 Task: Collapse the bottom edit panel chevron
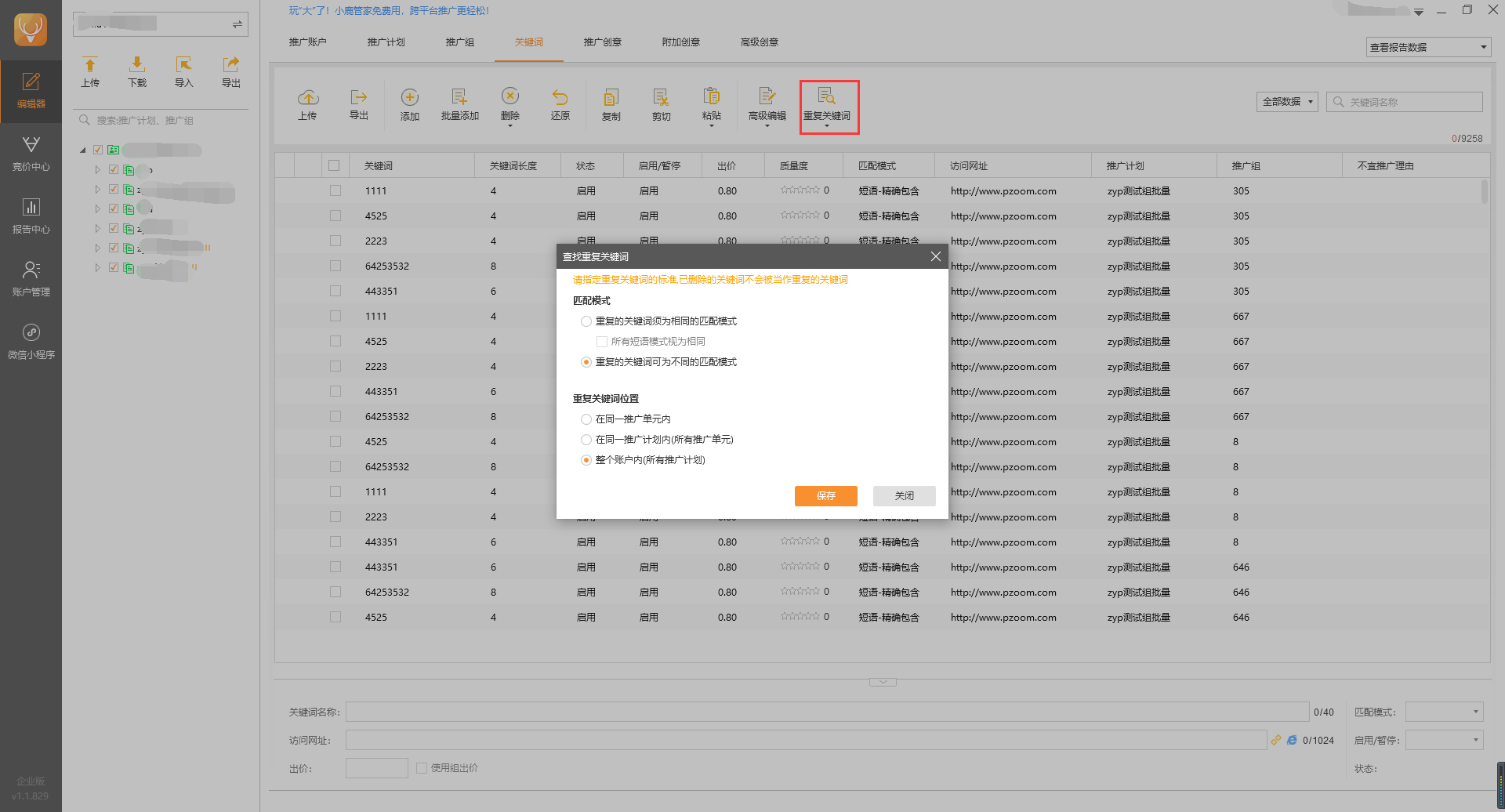click(x=883, y=682)
